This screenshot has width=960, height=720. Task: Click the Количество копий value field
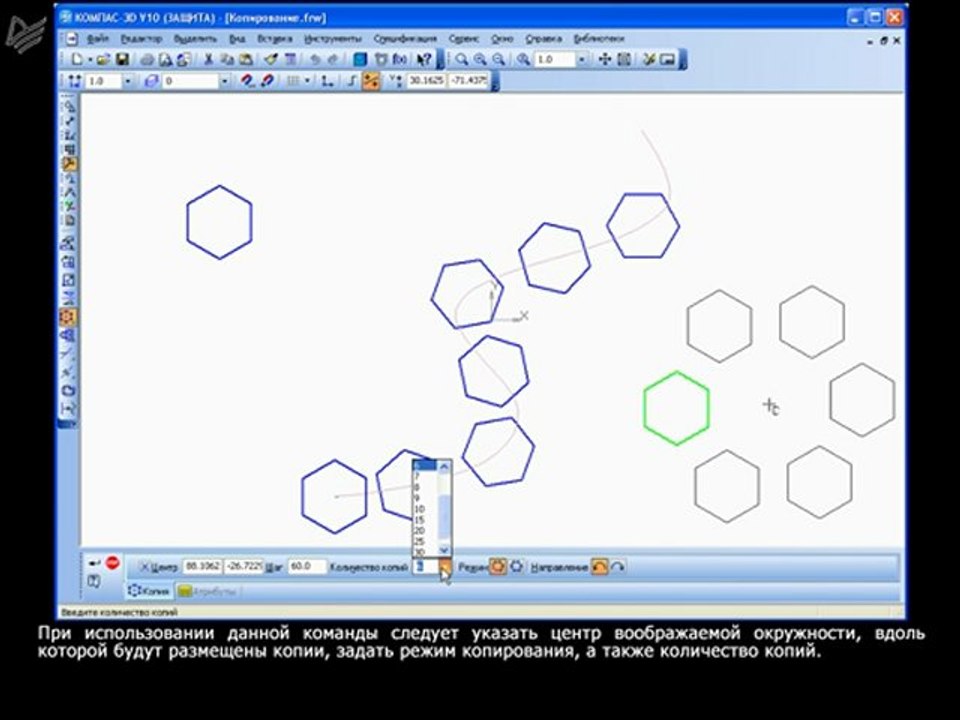click(426, 567)
